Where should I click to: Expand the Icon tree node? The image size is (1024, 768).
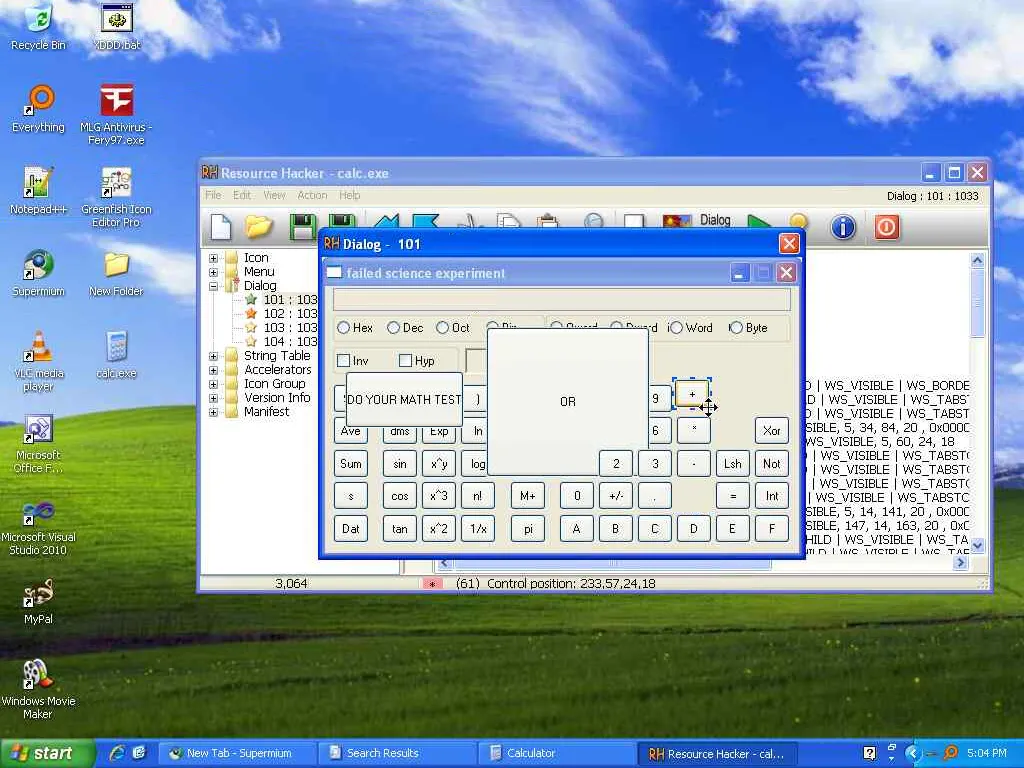tap(214, 258)
